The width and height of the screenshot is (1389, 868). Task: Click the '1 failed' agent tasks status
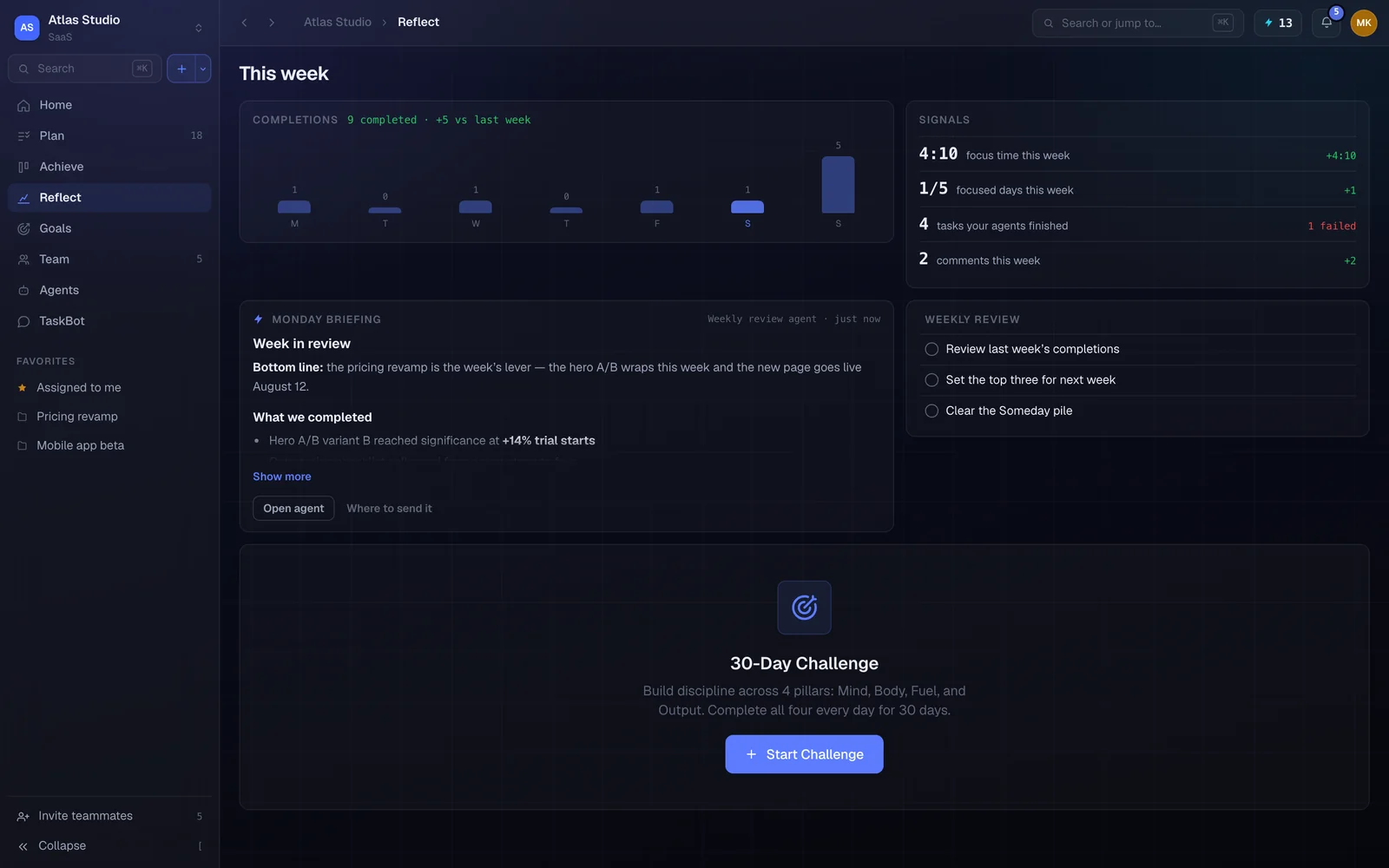coord(1332,226)
